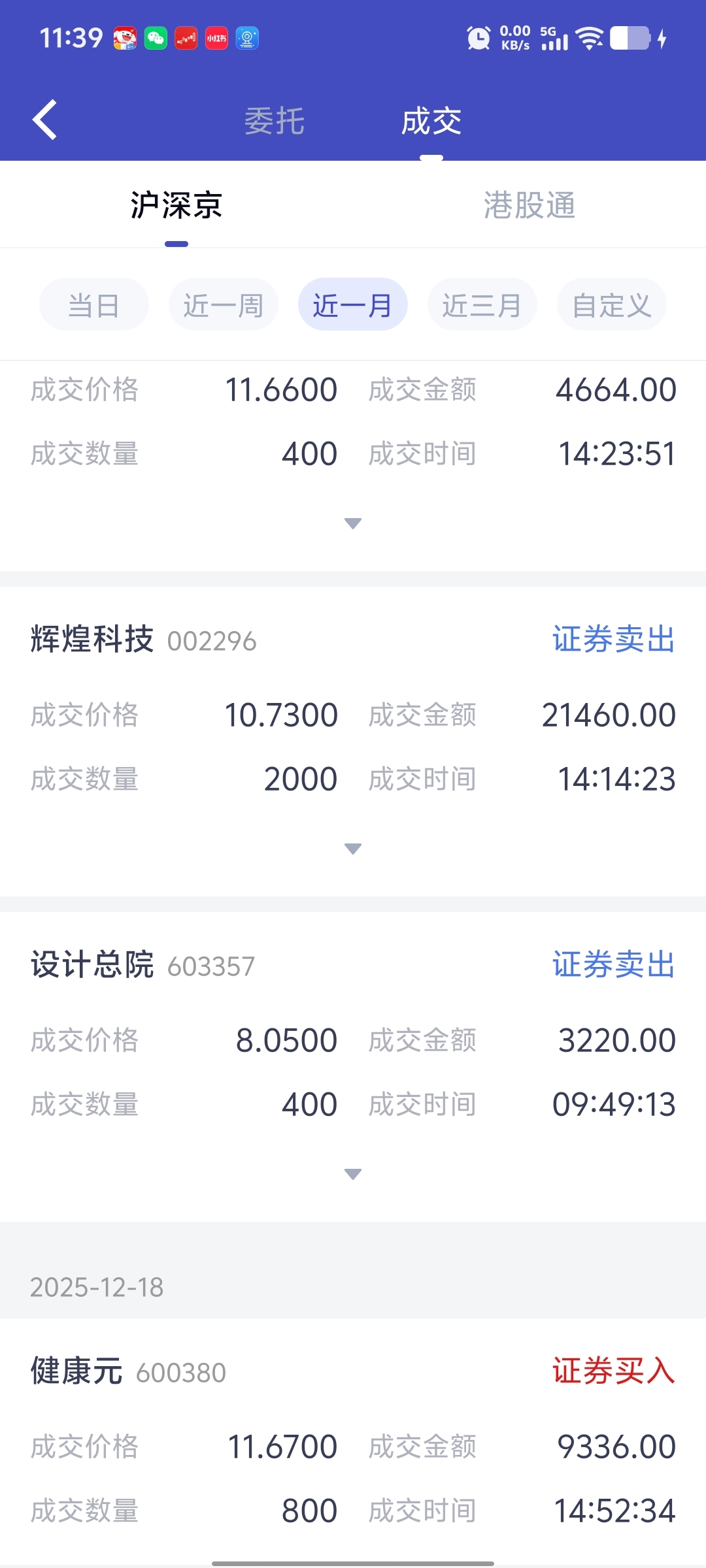Tap the Wi-Fi status icon
The height and width of the screenshot is (1568, 706).
pos(590,39)
